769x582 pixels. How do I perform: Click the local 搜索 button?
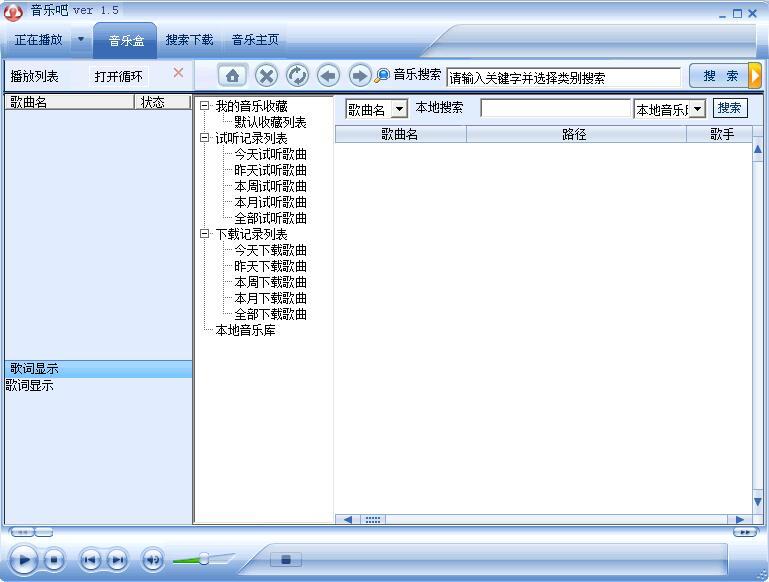[730, 108]
